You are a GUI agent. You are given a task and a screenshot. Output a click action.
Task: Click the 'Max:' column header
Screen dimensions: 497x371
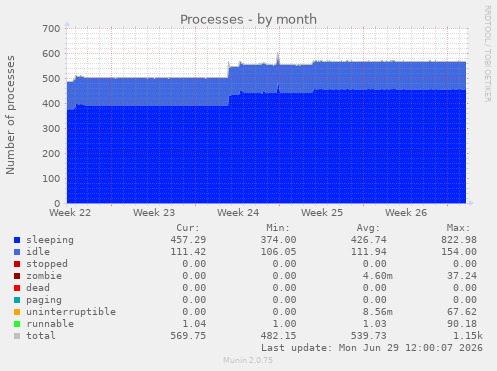pyautogui.click(x=458, y=228)
